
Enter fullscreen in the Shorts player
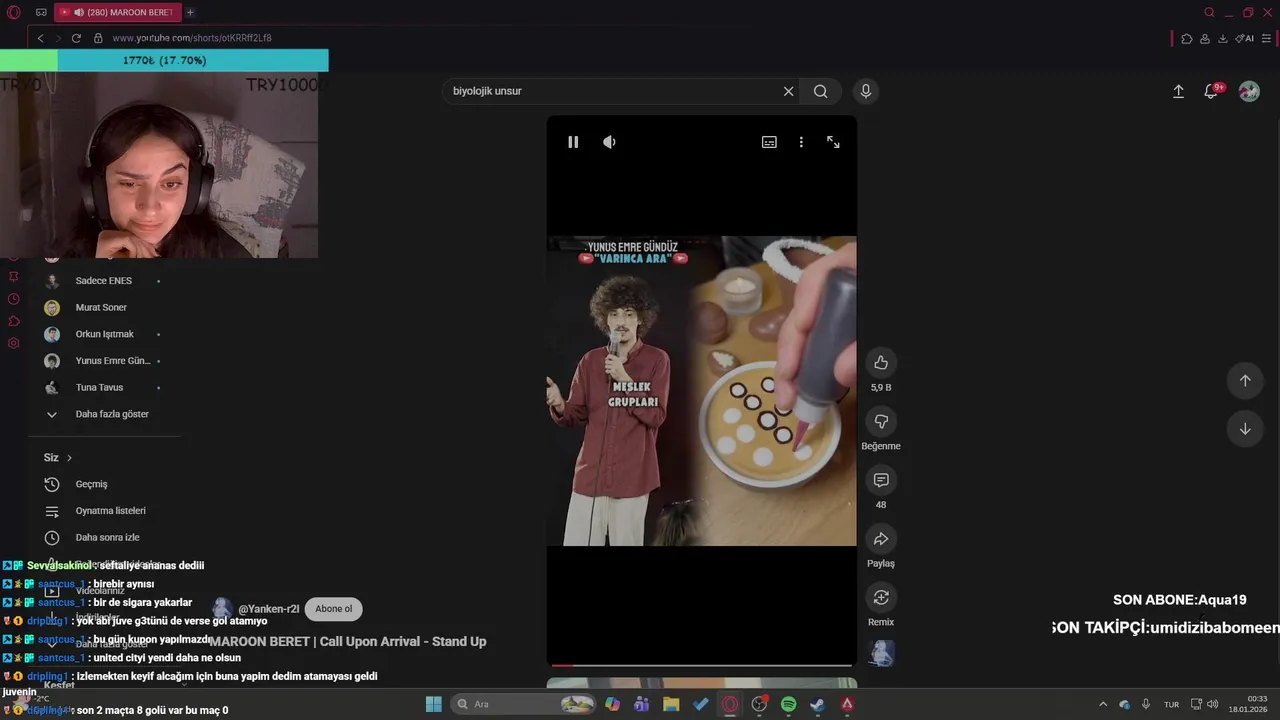(833, 142)
